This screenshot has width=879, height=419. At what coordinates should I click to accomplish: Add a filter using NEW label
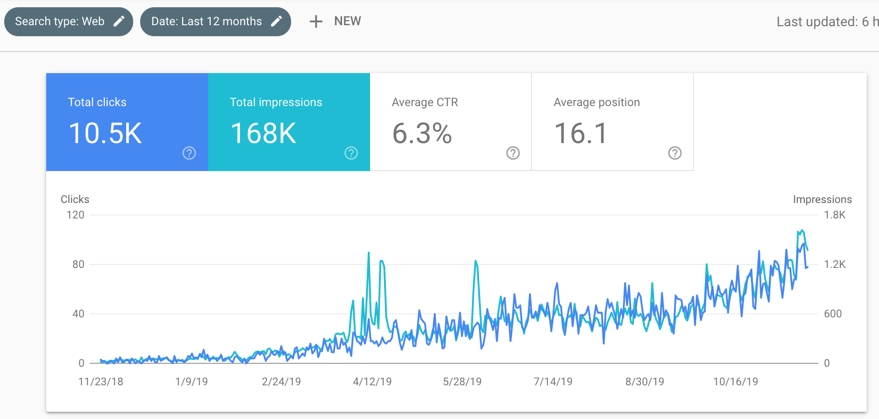tap(347, 21)
